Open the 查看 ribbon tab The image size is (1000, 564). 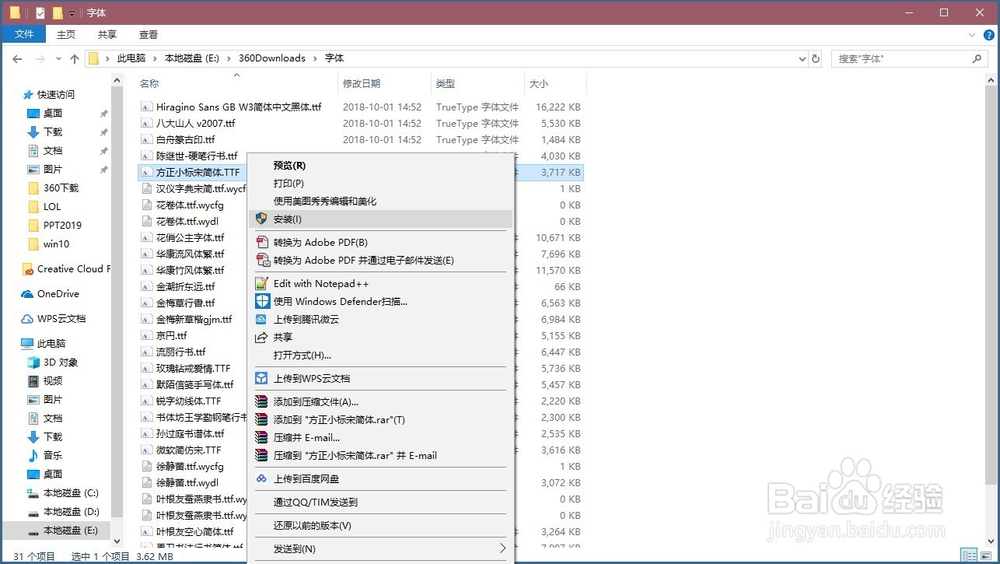tap(149, 34)
